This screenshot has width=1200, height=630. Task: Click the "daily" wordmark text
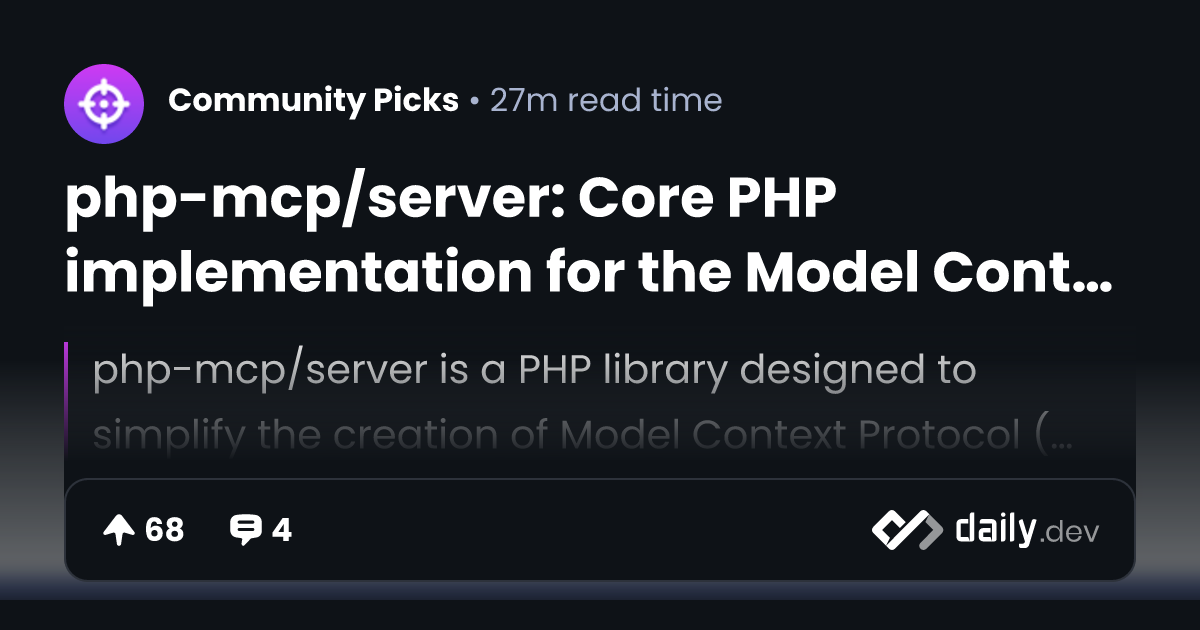click(994, 529)
